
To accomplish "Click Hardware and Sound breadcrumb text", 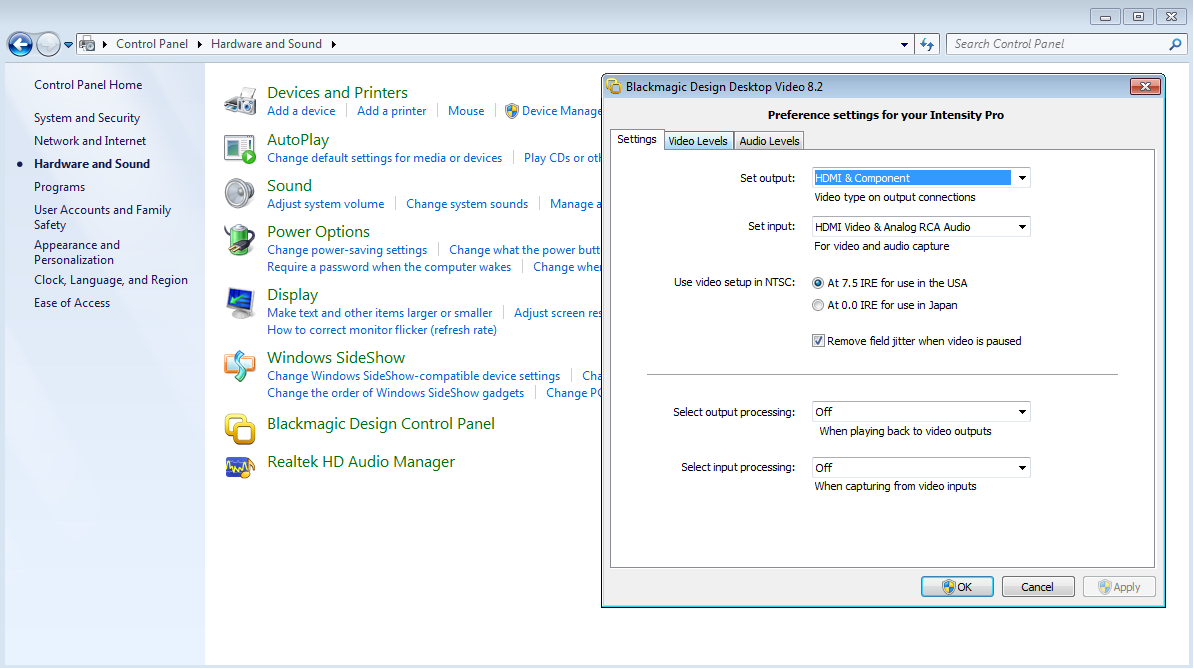I will click(x=267, y=44).
